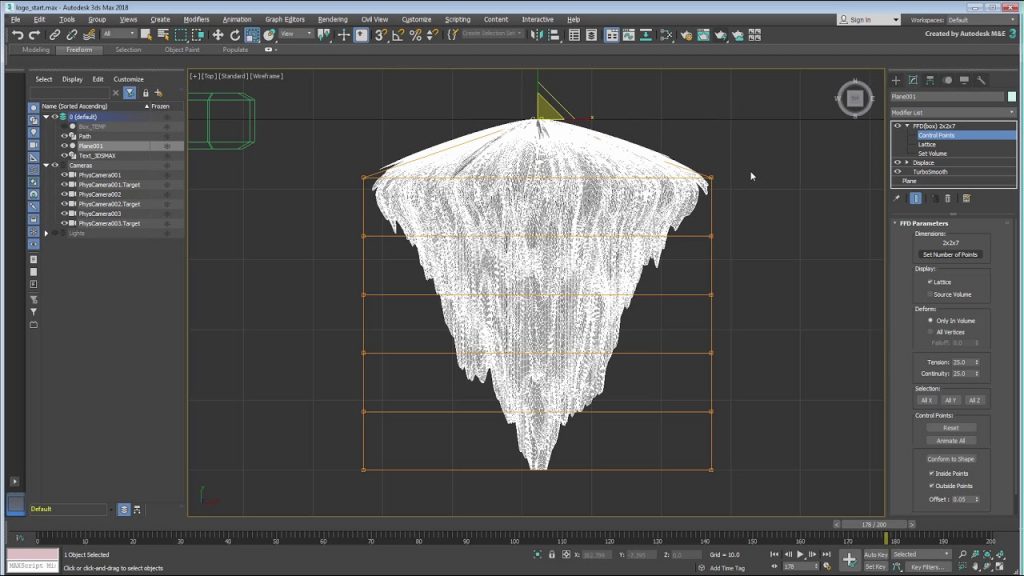Switch to the Modeling ribbon tab
Image resolution: width=1024 pixels, height=576 pixels.
[x=35, y=49]
